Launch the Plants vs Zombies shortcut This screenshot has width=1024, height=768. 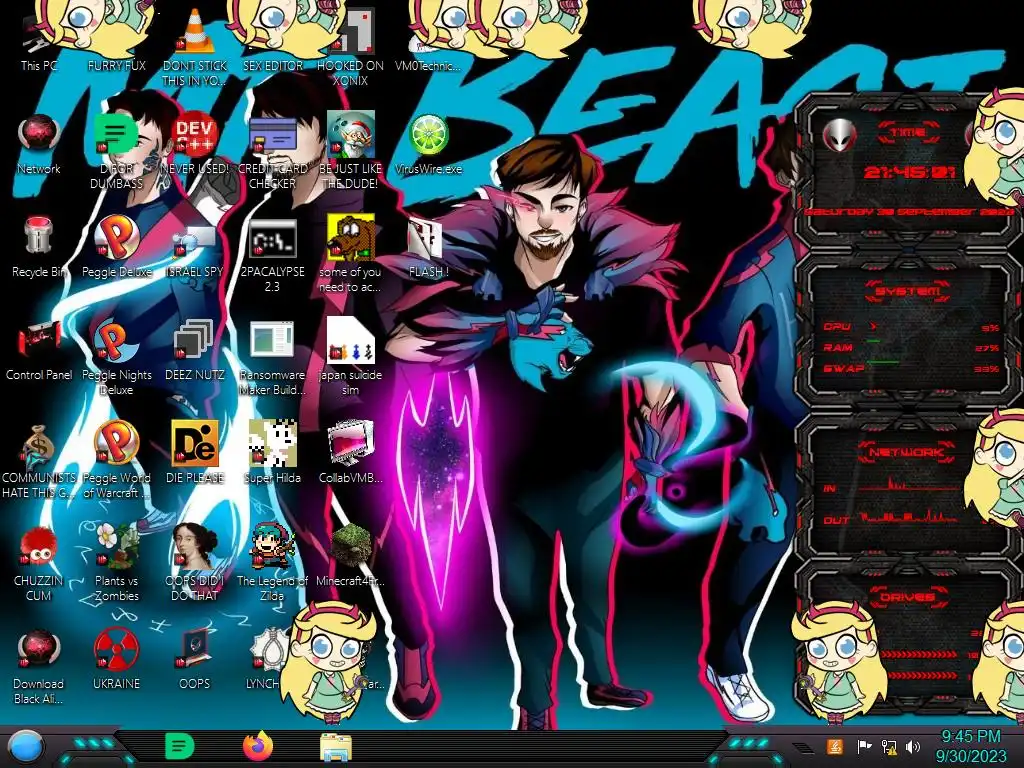coord(116,563)
